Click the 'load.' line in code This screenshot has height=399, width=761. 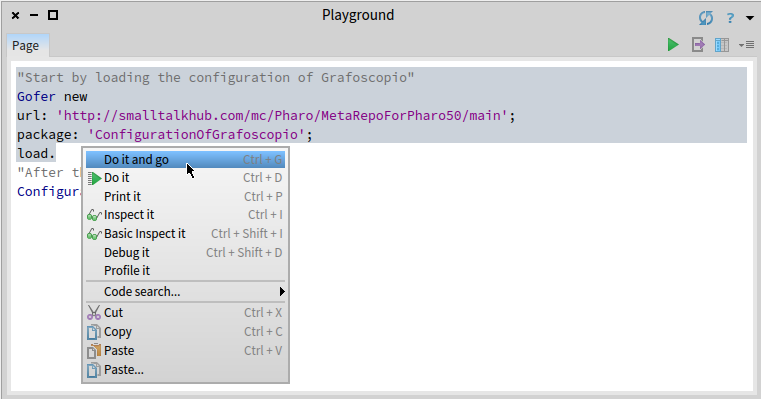click(36, 154)
